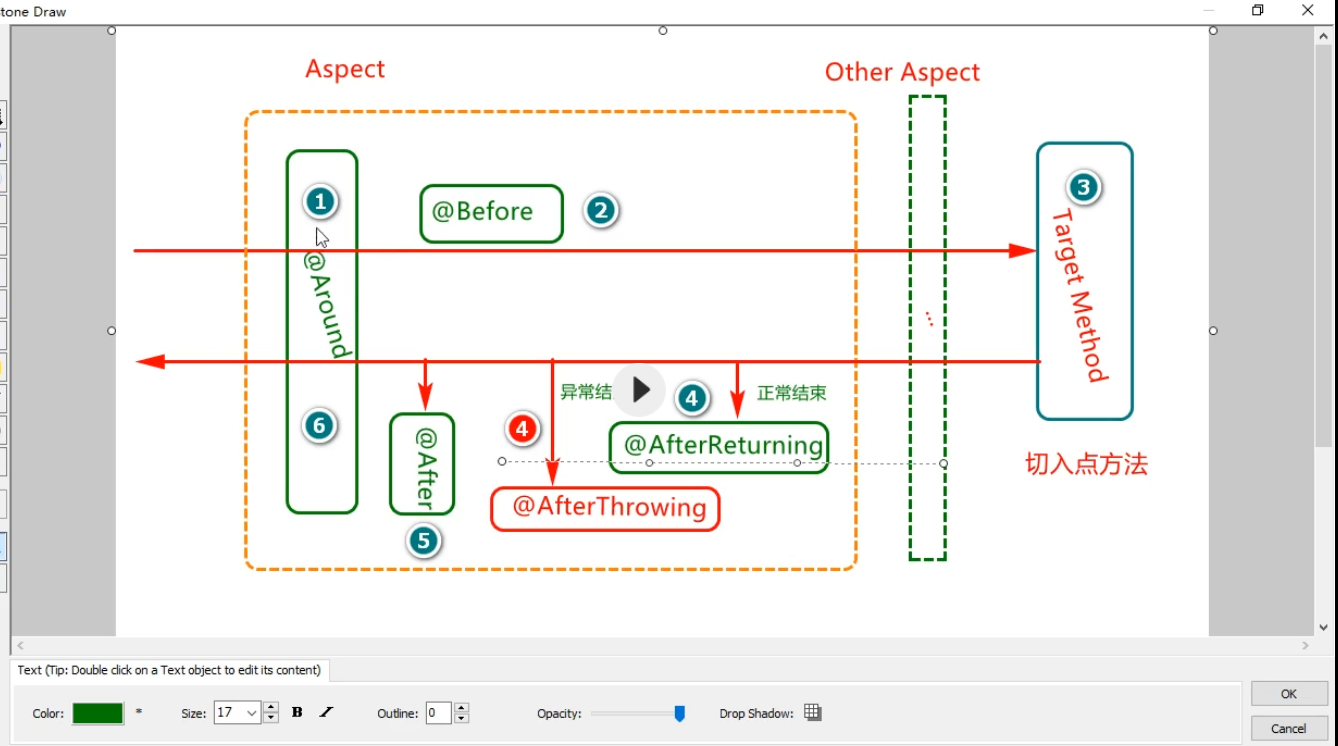Expand the font Size dropdown
Screen dimensions: 1338x746
251,713
